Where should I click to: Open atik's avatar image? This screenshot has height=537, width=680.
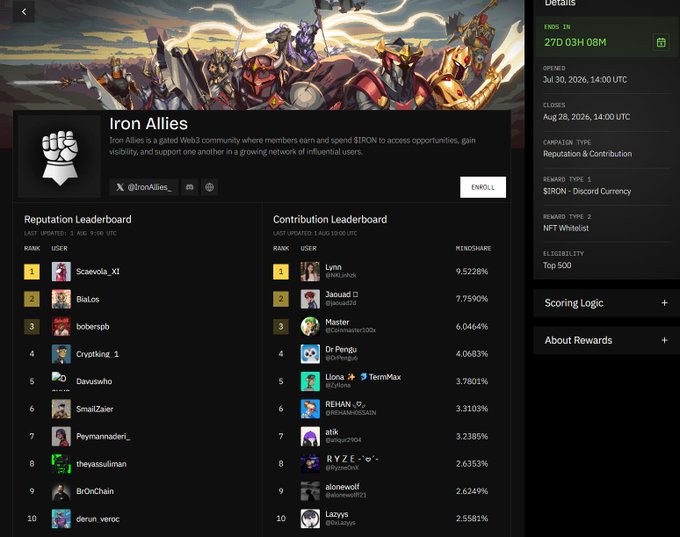pyautogui.click(x=310, y=436)
